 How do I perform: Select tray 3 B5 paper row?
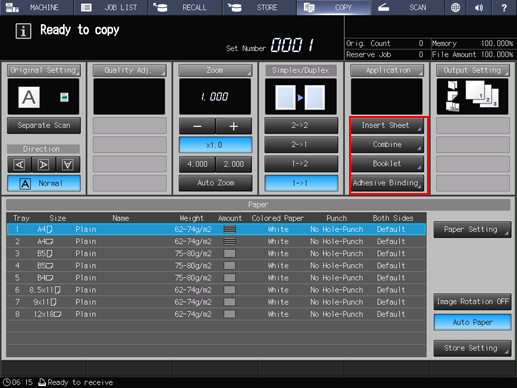tap(216, 254)
